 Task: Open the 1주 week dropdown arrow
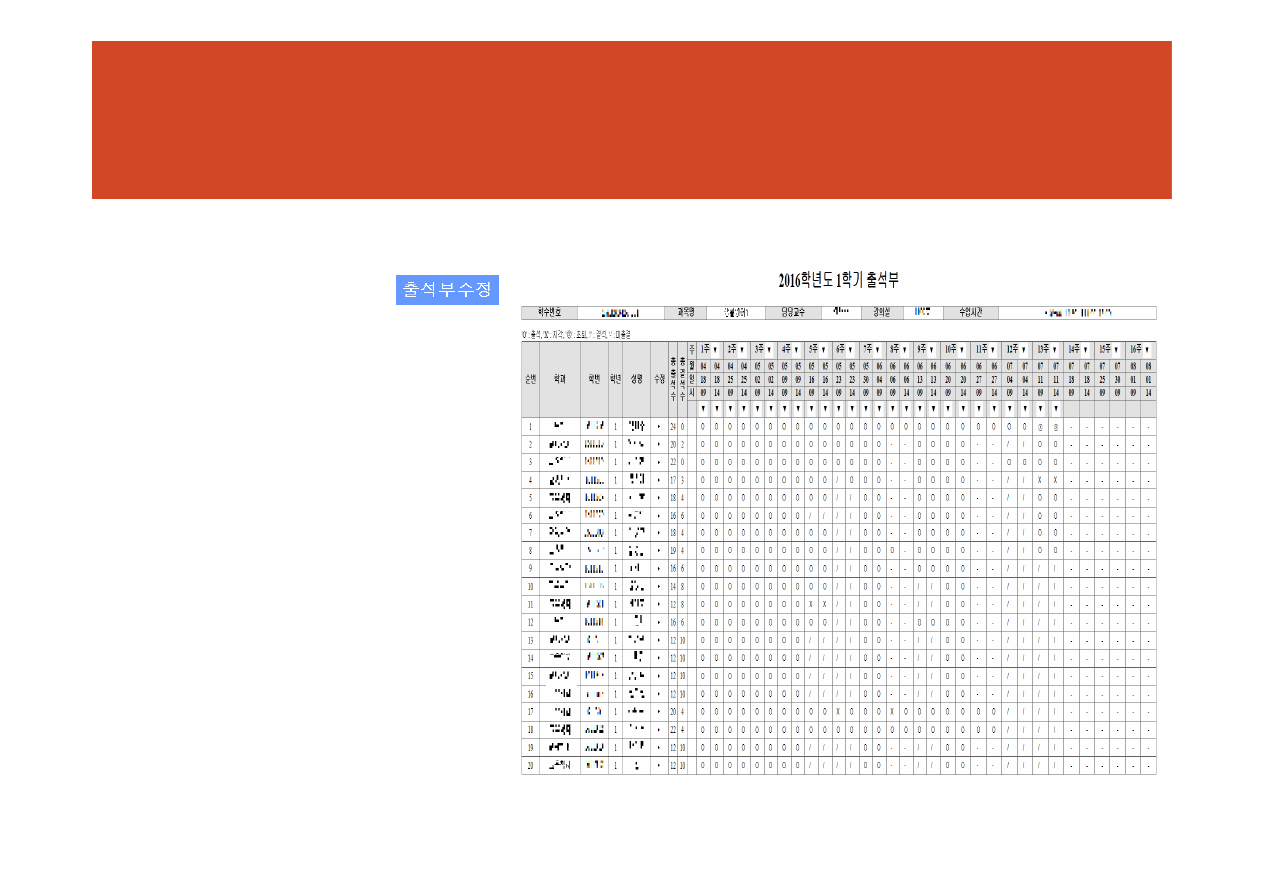pyautogui.click(x=716, y=350)
